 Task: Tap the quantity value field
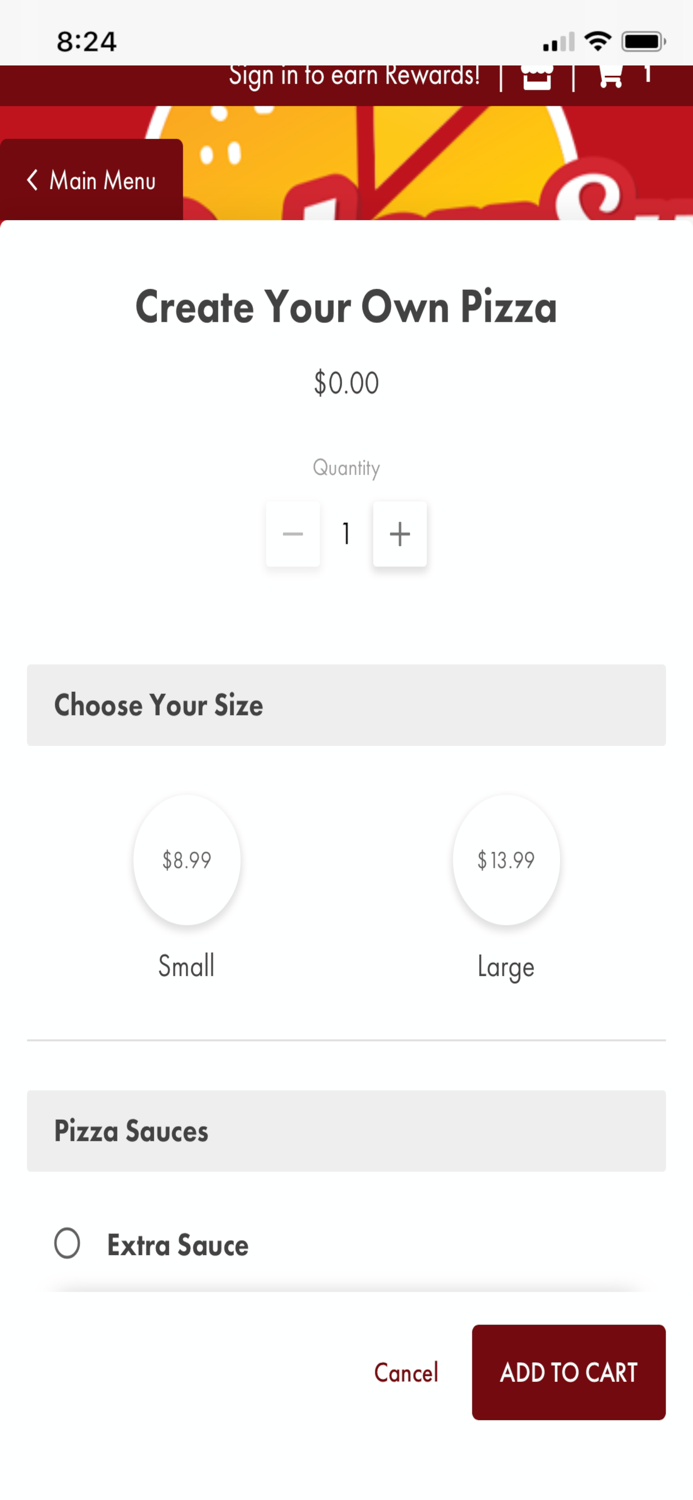(x=346, y=534)
